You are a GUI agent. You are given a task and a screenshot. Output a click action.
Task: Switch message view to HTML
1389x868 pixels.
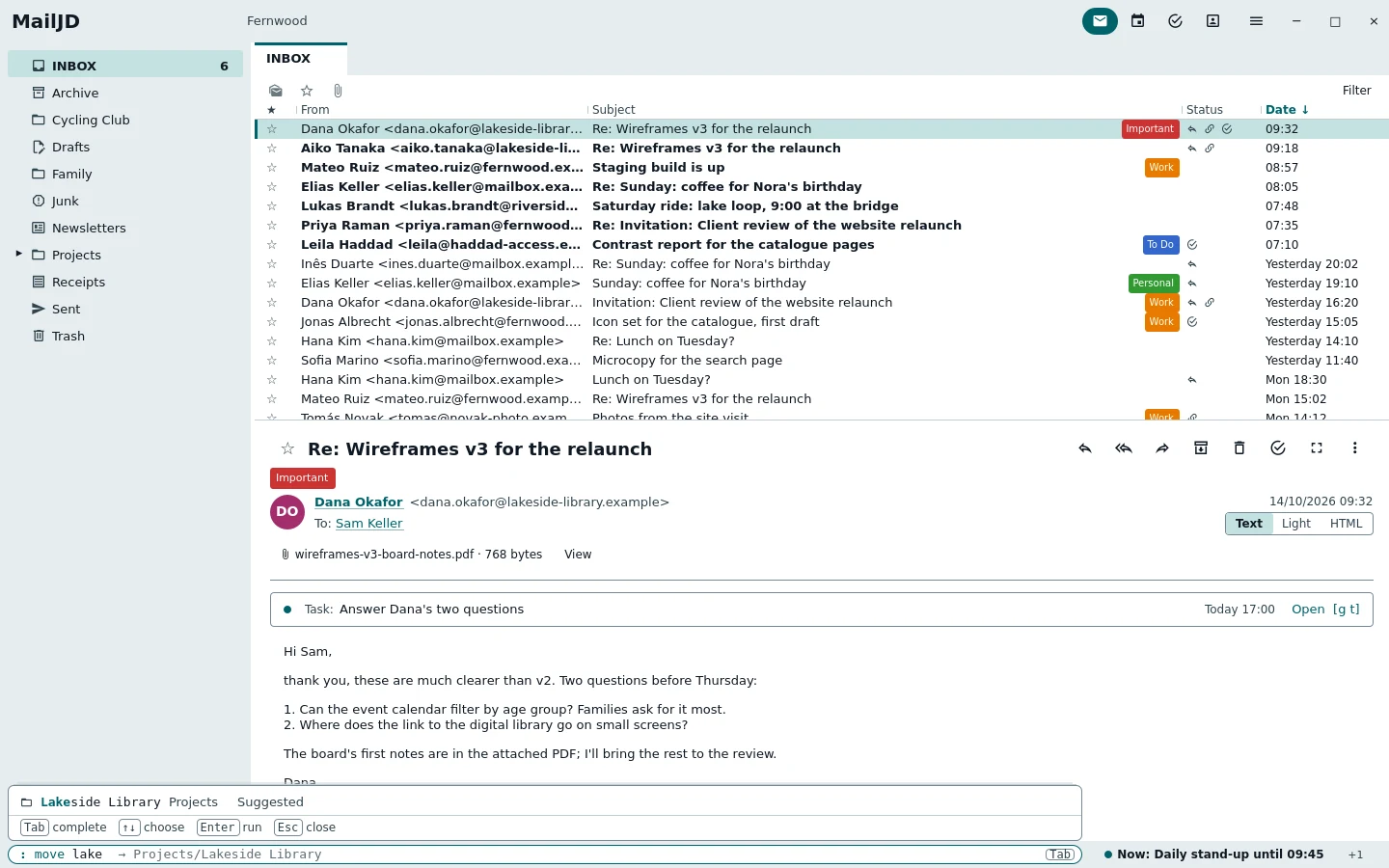point(1346,524)
